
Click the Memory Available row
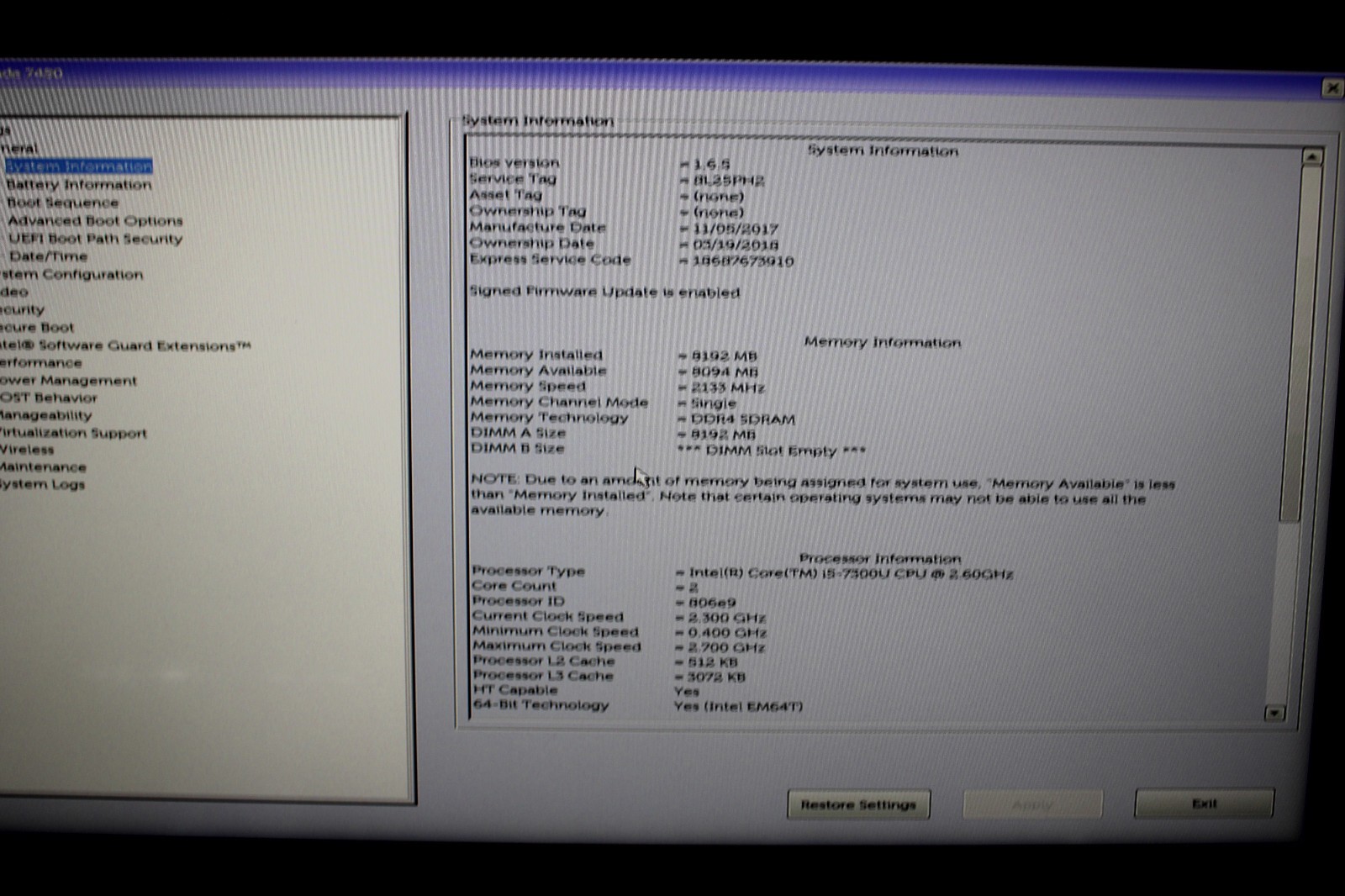point(614,371)
